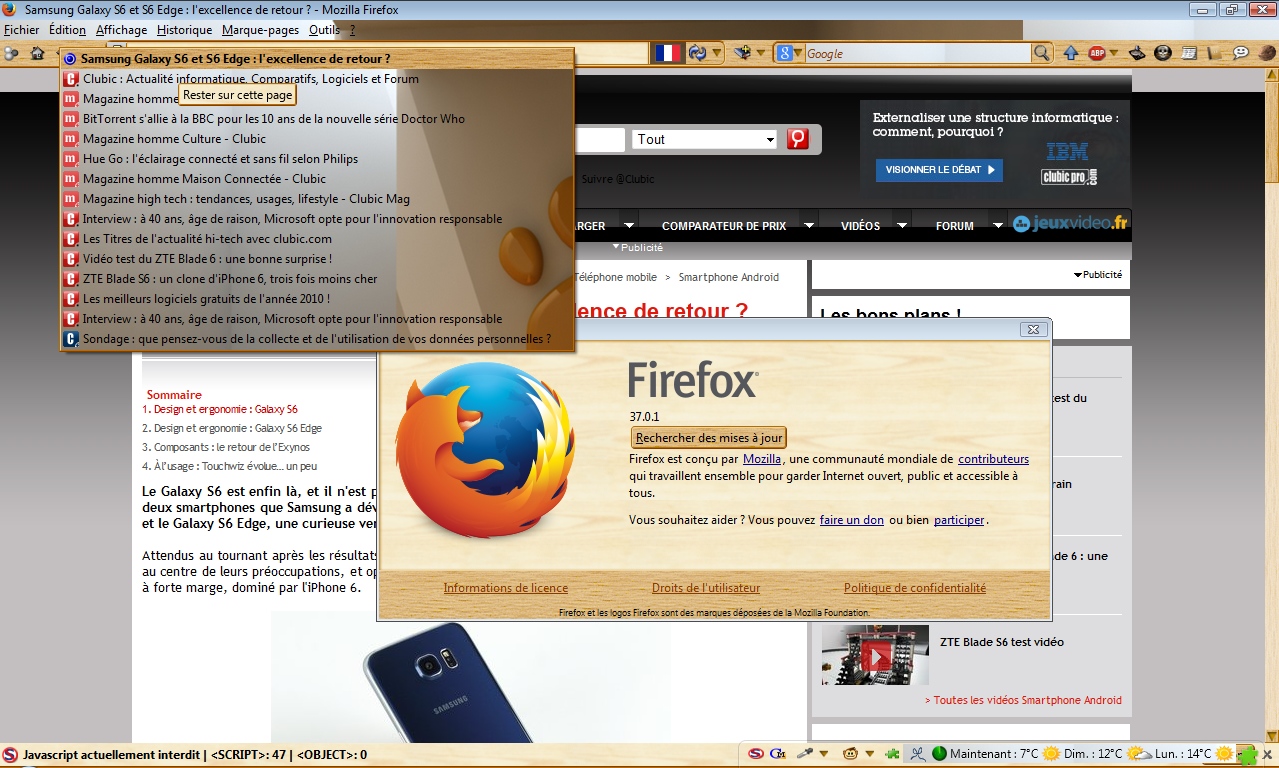Click the eyedropper icon in the status bar

(804, 754)
